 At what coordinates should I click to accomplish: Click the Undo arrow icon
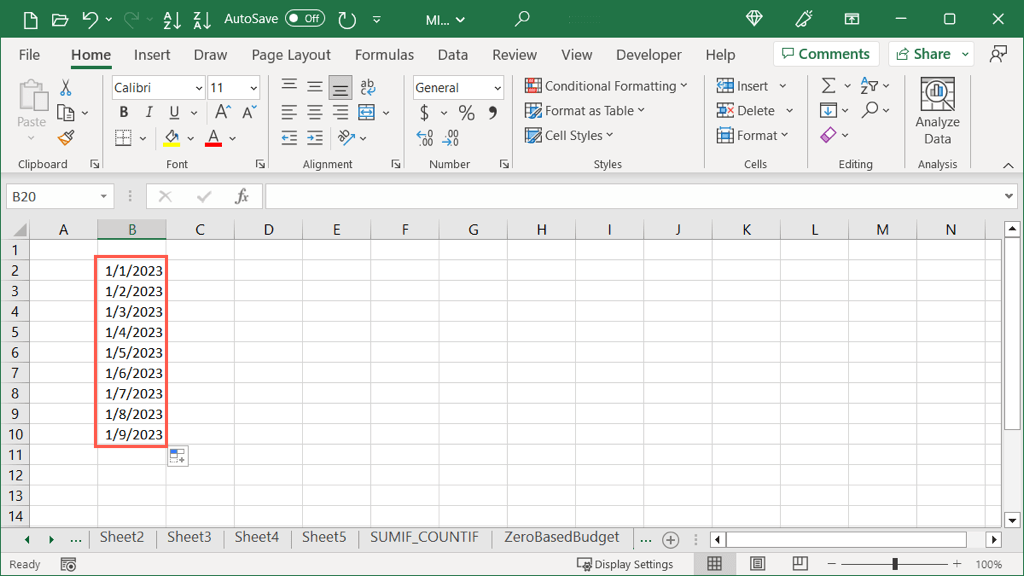pyautogui.click(x=89, y=20)
